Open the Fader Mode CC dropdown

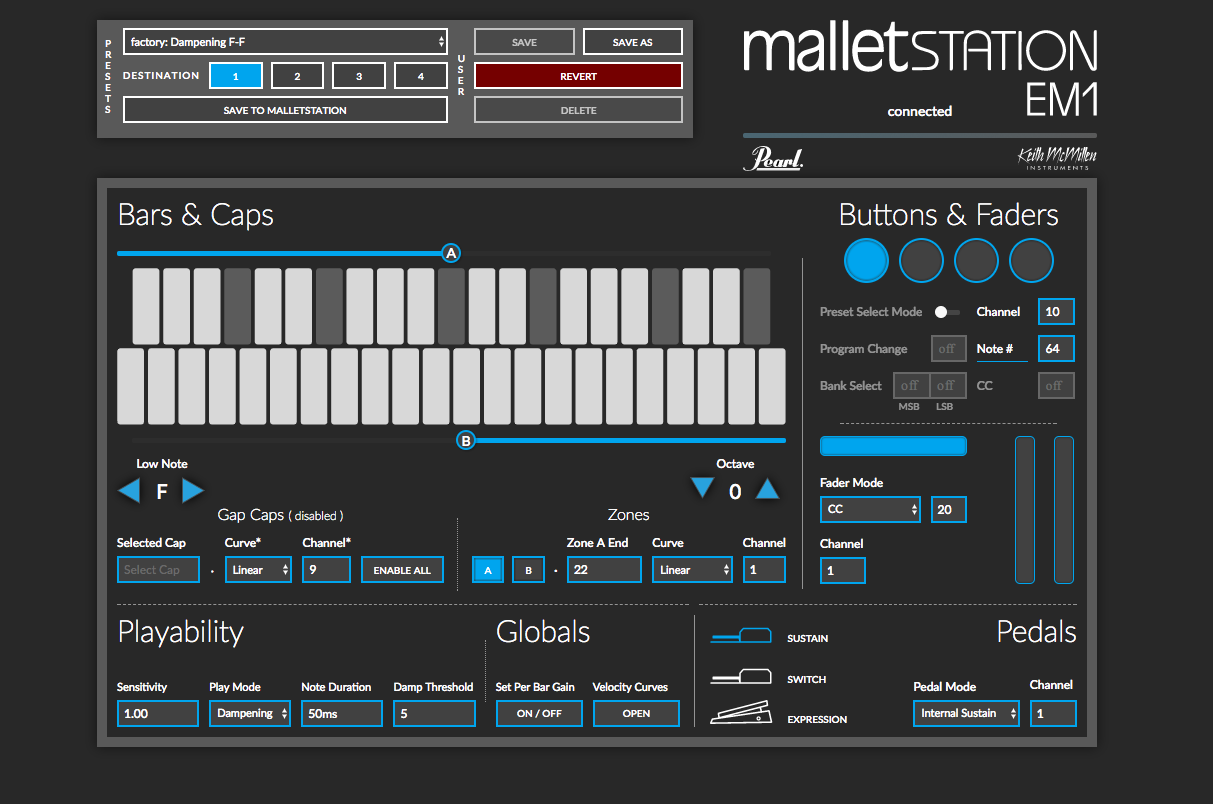(870, 509)
